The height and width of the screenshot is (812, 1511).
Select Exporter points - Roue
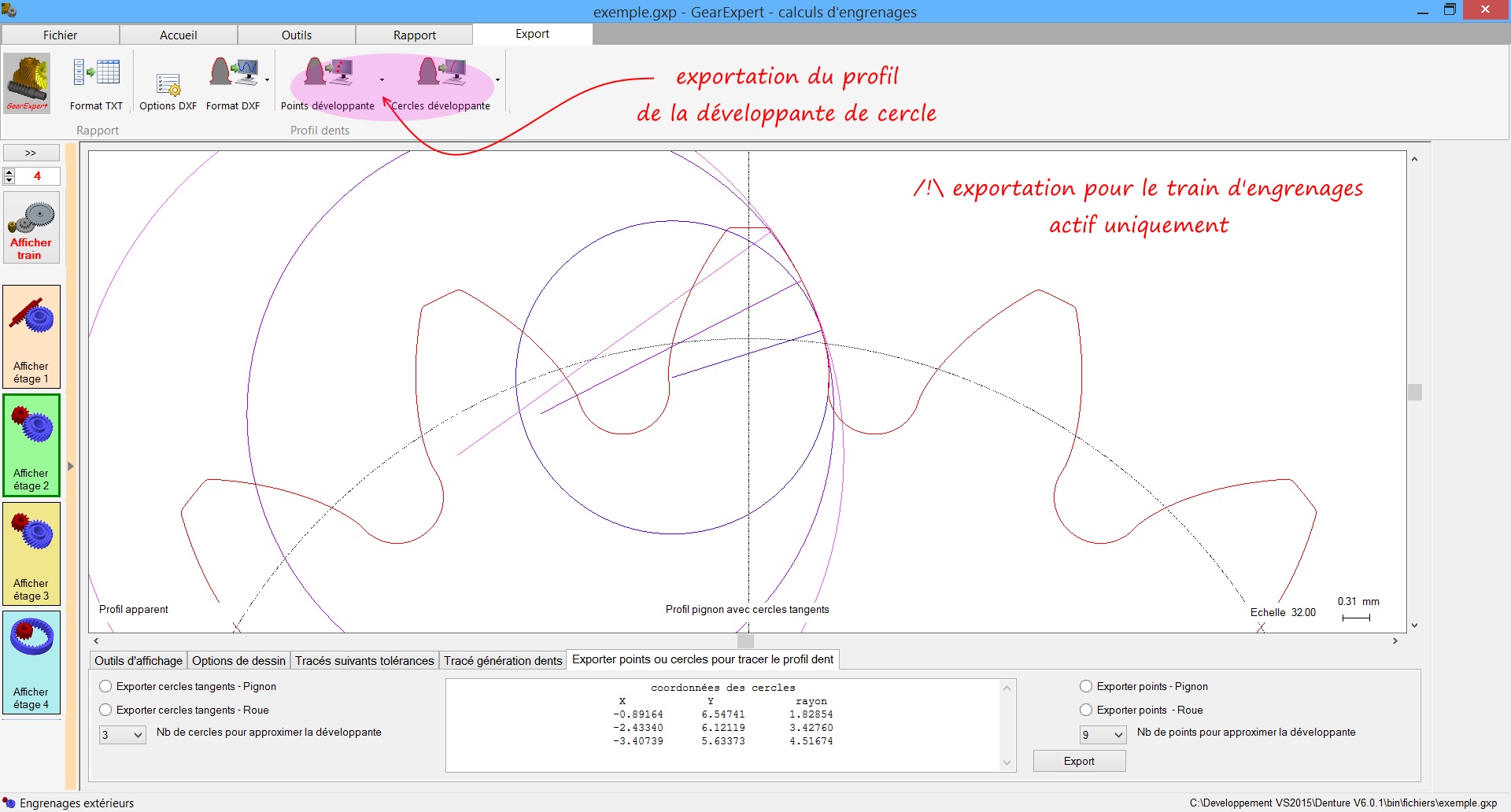click(x=1141, y=710)
